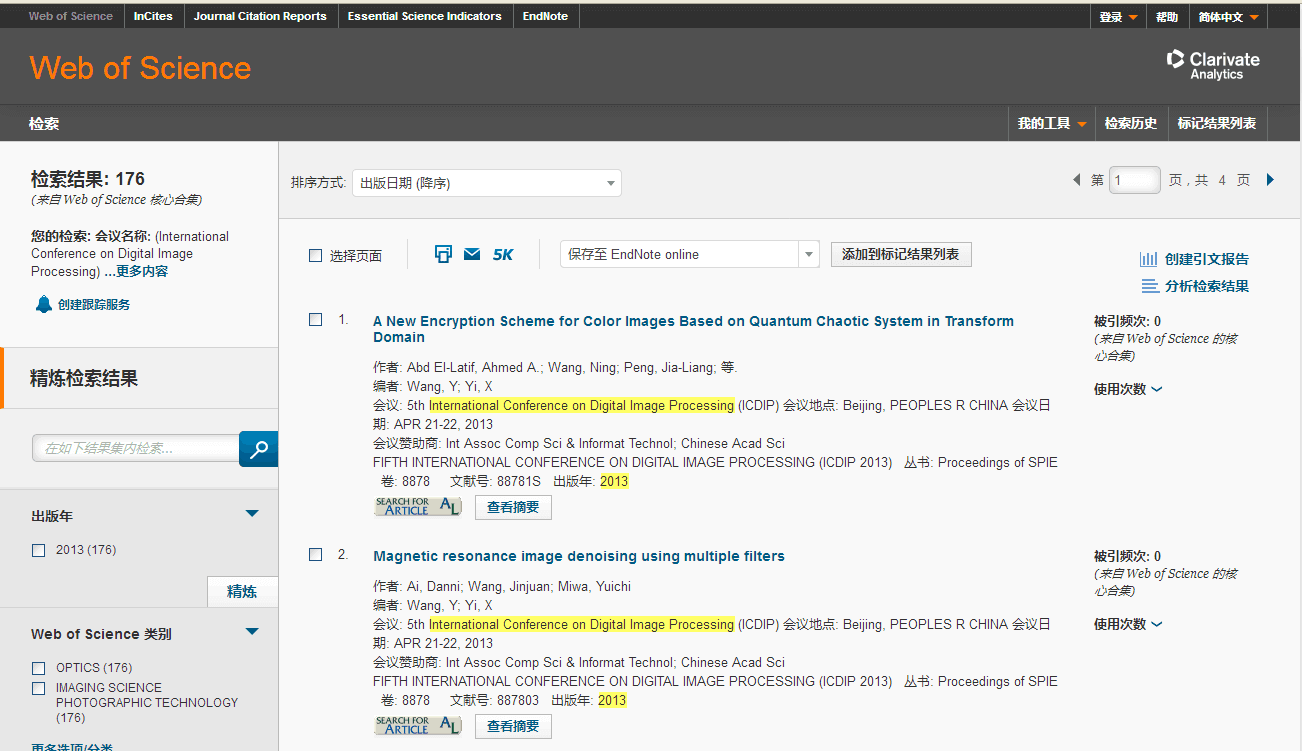Expand 使用次数 for result 1
1302x751 pixels.
click(x=1128, y=389)
